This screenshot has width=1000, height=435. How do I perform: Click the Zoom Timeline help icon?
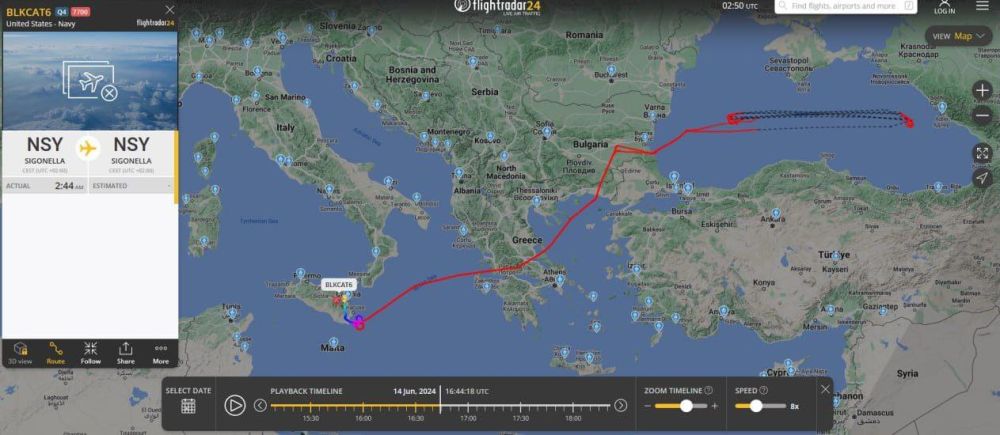[709, 390]
